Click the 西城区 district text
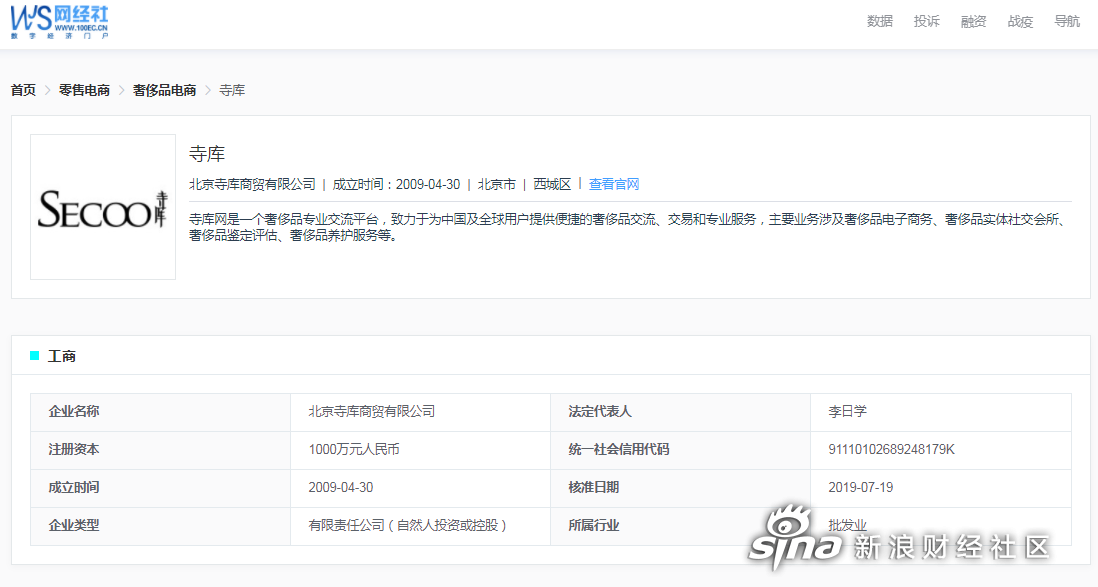Image resolution: width=1098 pixels, height=587 pixels. 552,184
